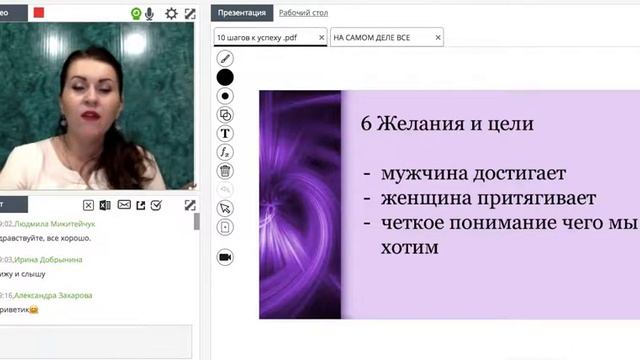Select the pencil drawing tool
This screenshot has width=640, height=360.
[225, 58]
